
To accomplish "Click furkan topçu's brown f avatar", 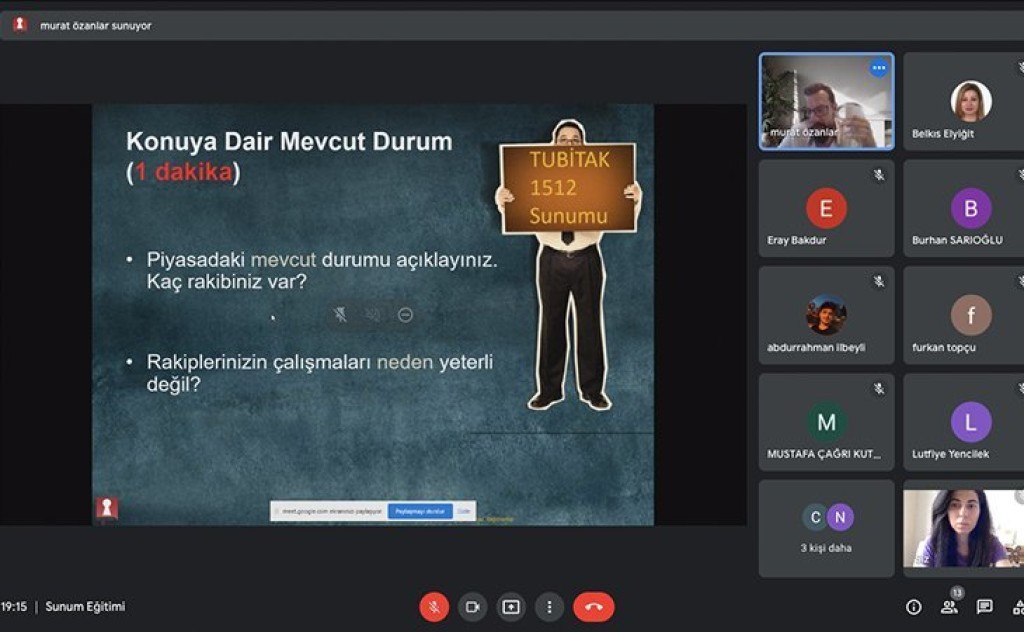I will [x=971, y=315].
